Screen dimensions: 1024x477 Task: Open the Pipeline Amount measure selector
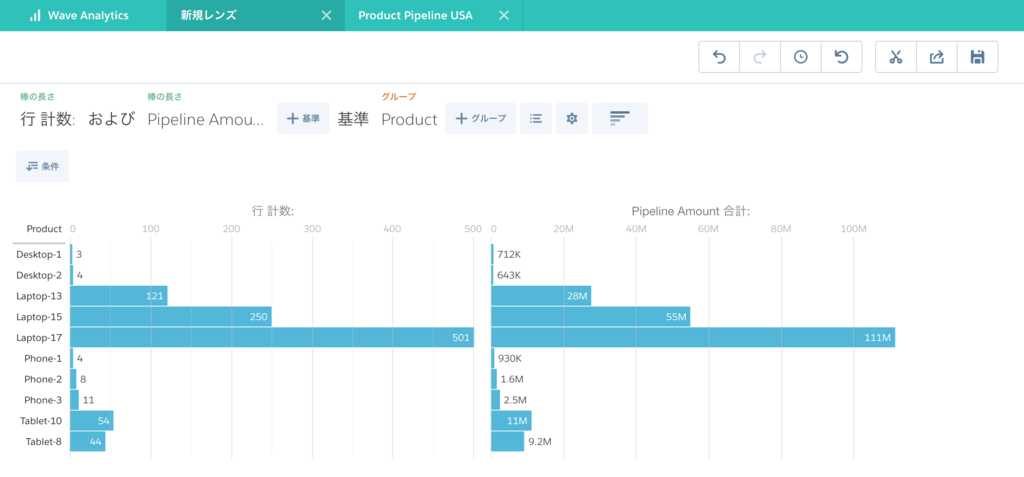[x=205, y=119]
